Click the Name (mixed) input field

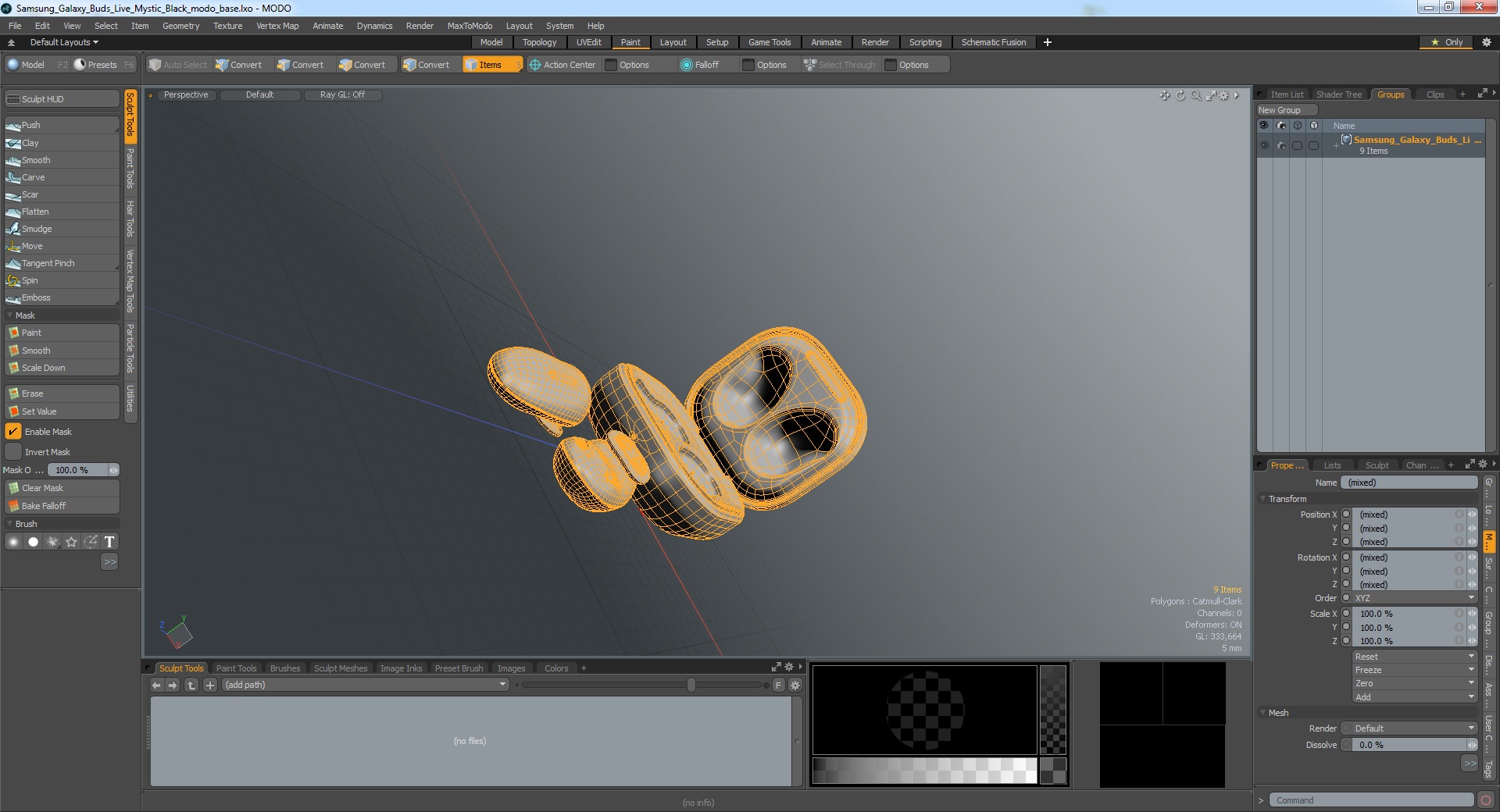click(1409, 483)
